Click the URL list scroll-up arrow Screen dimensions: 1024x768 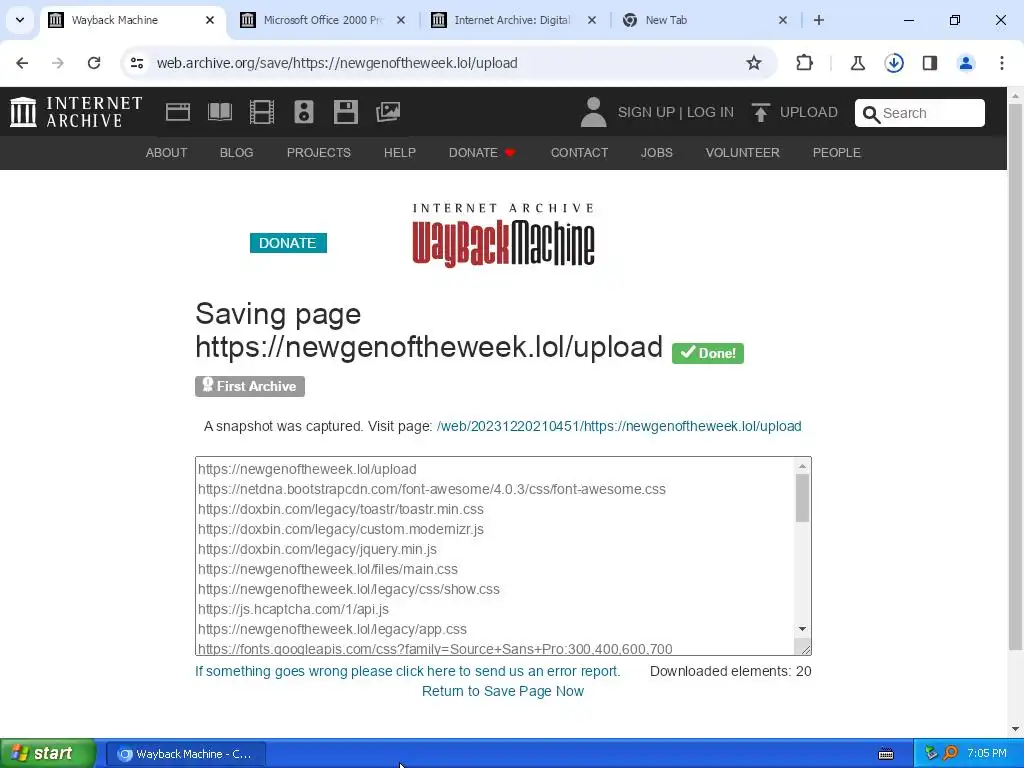coord(803,466)
